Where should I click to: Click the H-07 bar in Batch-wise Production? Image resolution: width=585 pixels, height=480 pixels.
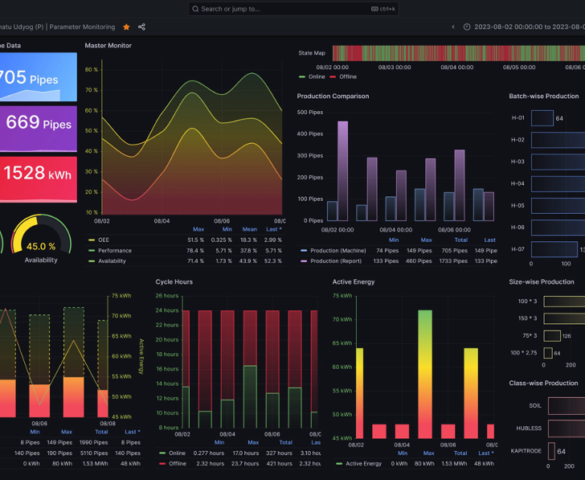tap(554, 249)
